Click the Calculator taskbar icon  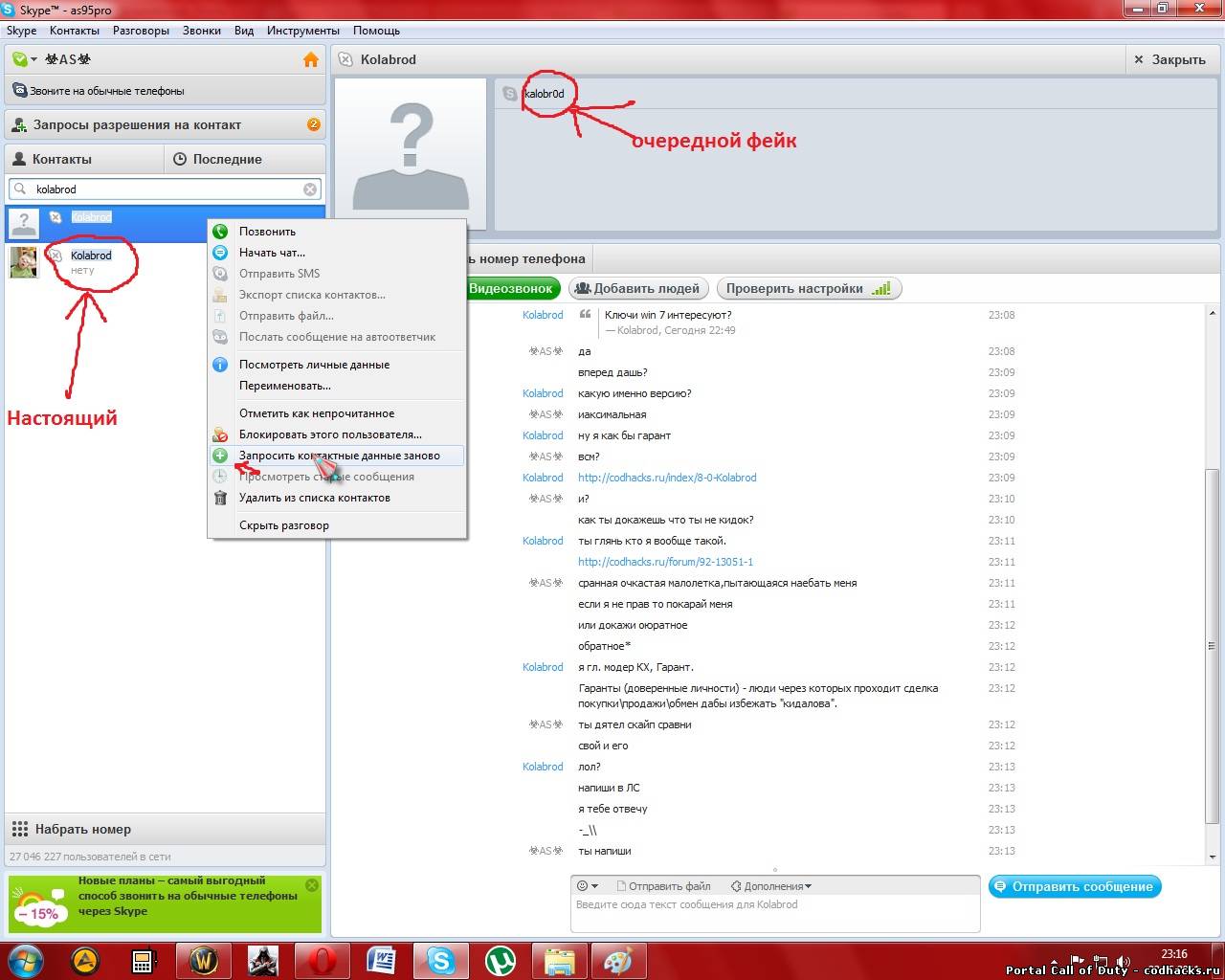[144, 960]
